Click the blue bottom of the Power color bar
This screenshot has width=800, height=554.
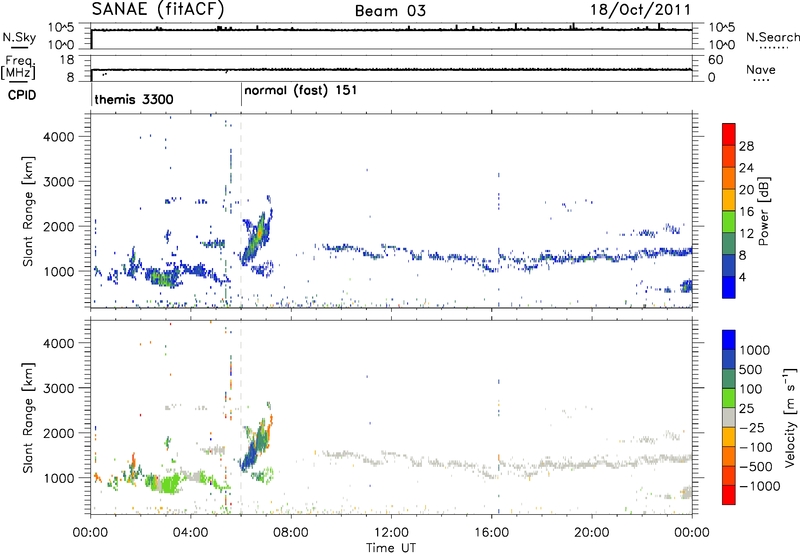point(729,287)
